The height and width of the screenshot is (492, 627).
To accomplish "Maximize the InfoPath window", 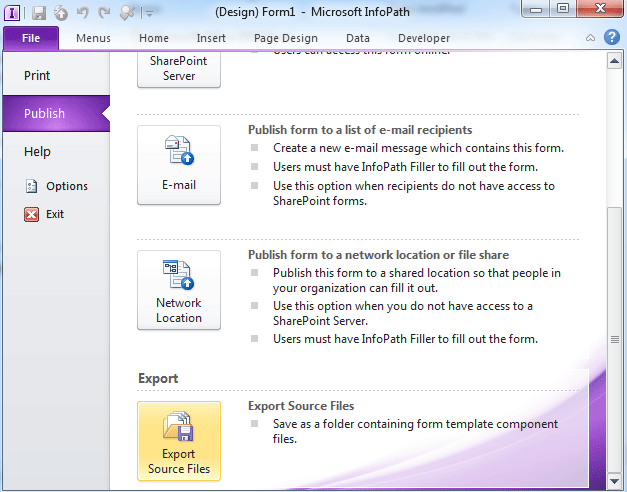I will click(x=563, y=9).
